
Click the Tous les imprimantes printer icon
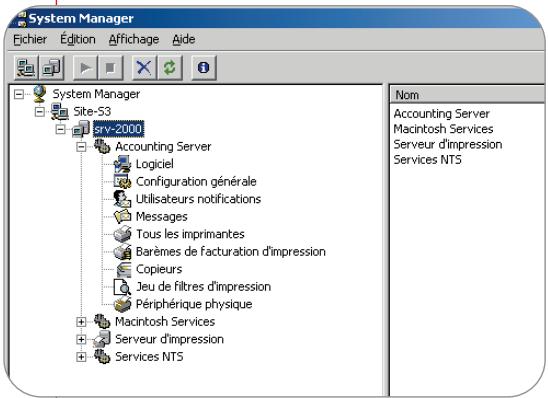click(122, 234)
